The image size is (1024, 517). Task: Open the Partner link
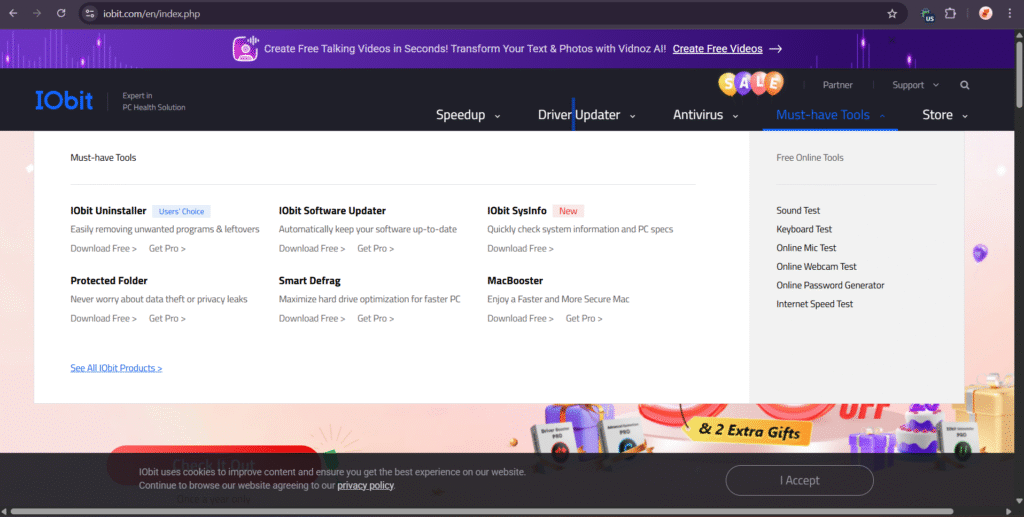pos(837,85)
